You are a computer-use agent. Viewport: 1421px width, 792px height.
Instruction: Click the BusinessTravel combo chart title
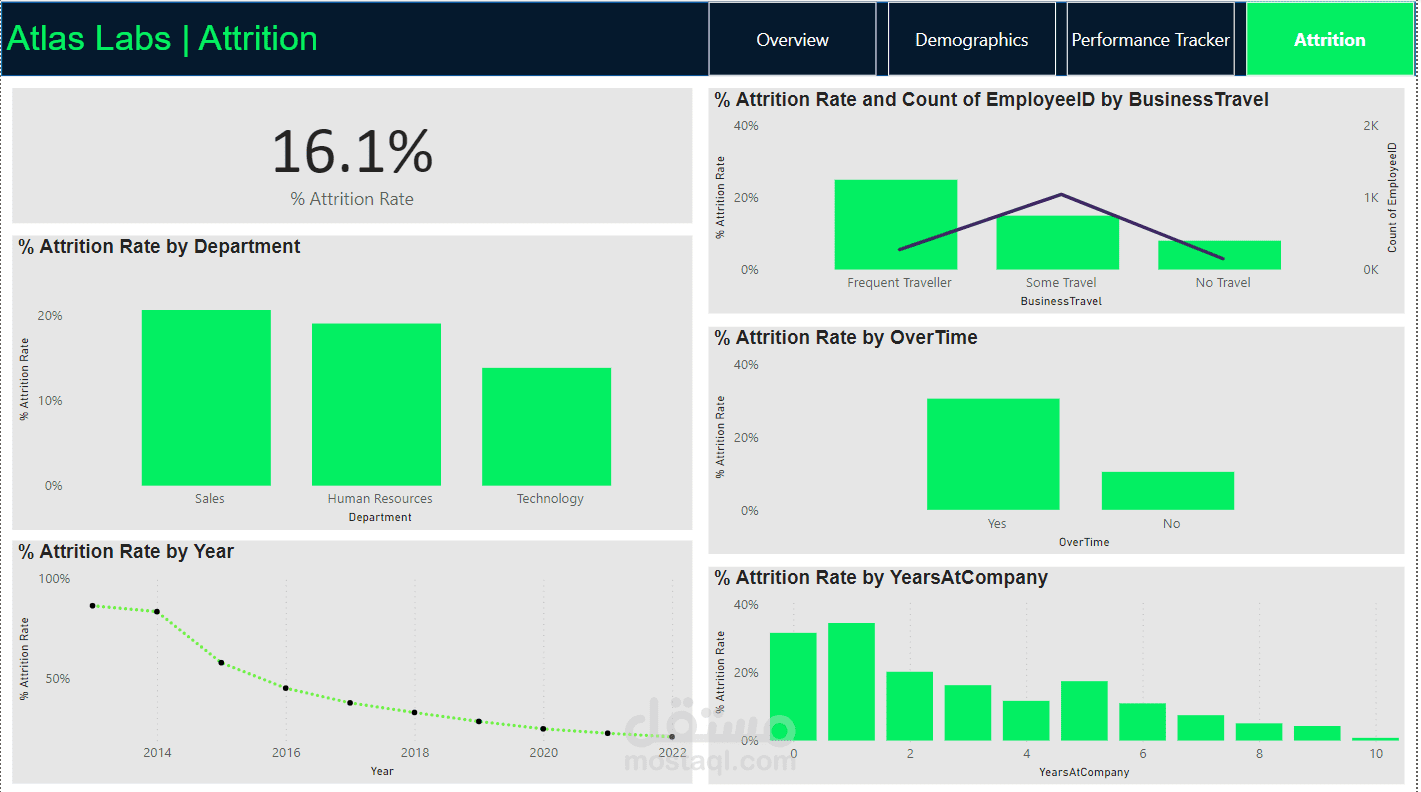pyautogui.click(x=992, y=99)
